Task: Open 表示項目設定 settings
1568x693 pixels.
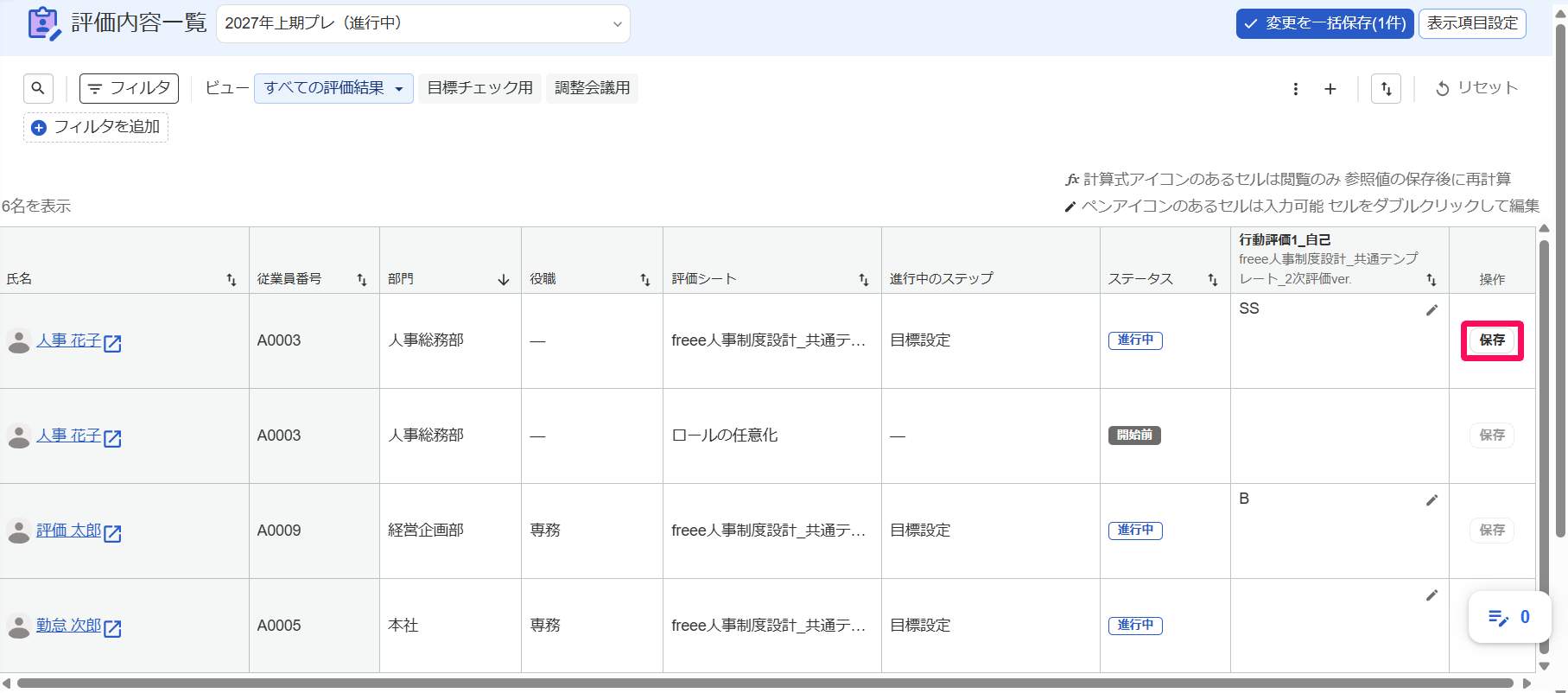Action: point(1472,23)
